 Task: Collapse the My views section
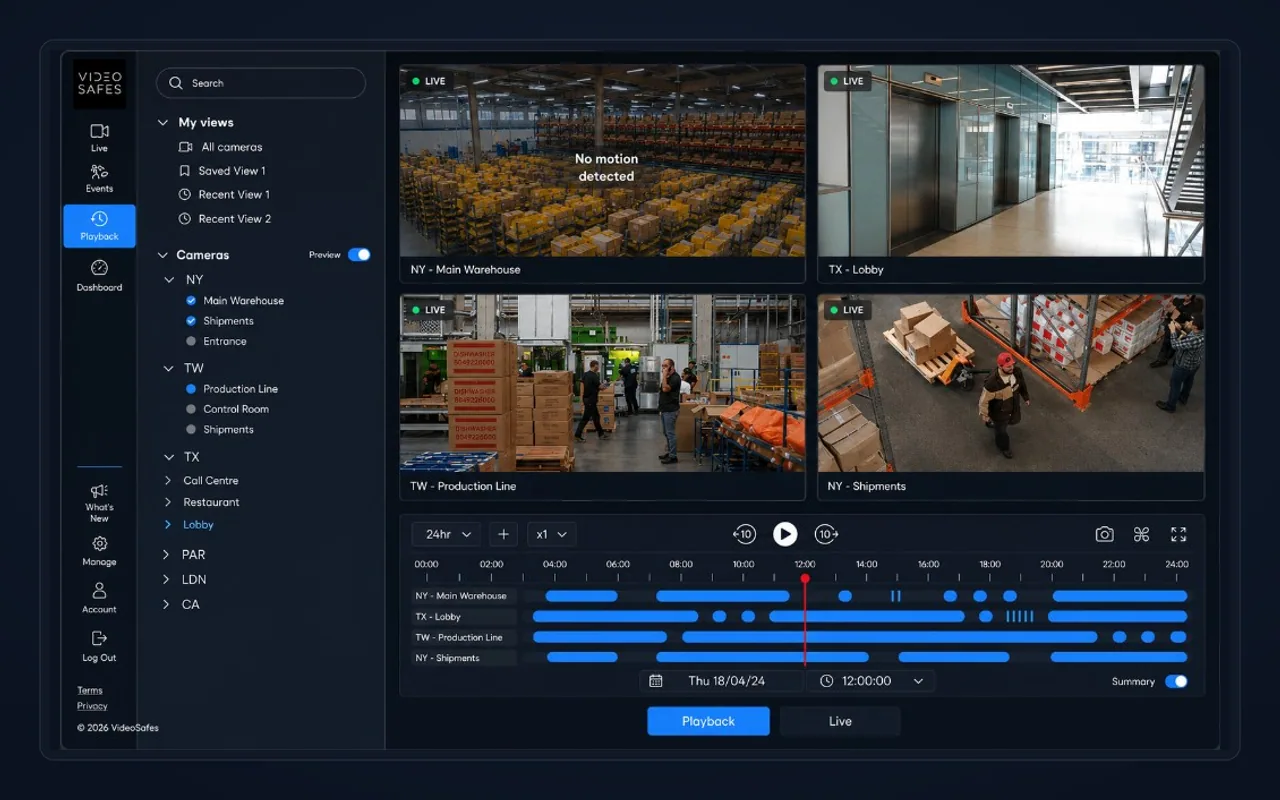tap(163, 123)
